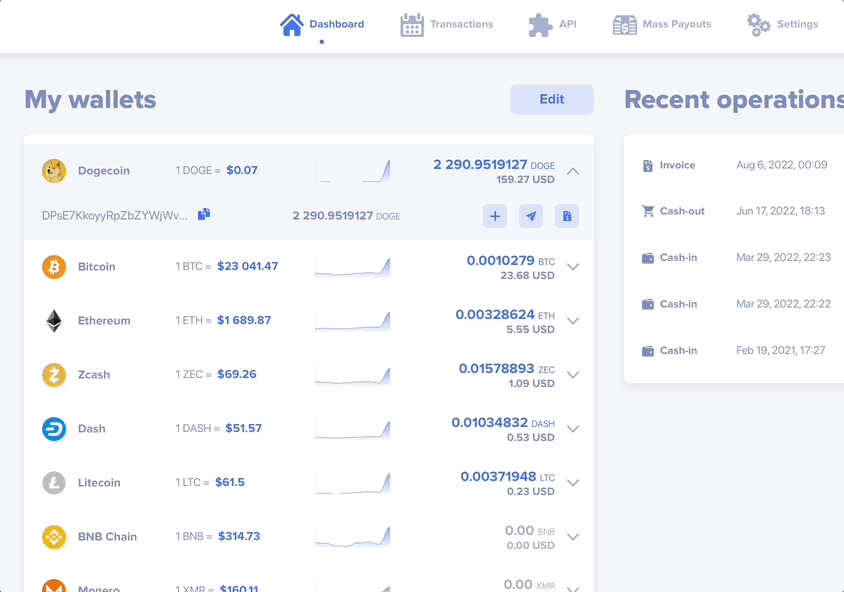Click the Mass Payouts money icon
The image size is (844, 592).
point(624,25)
